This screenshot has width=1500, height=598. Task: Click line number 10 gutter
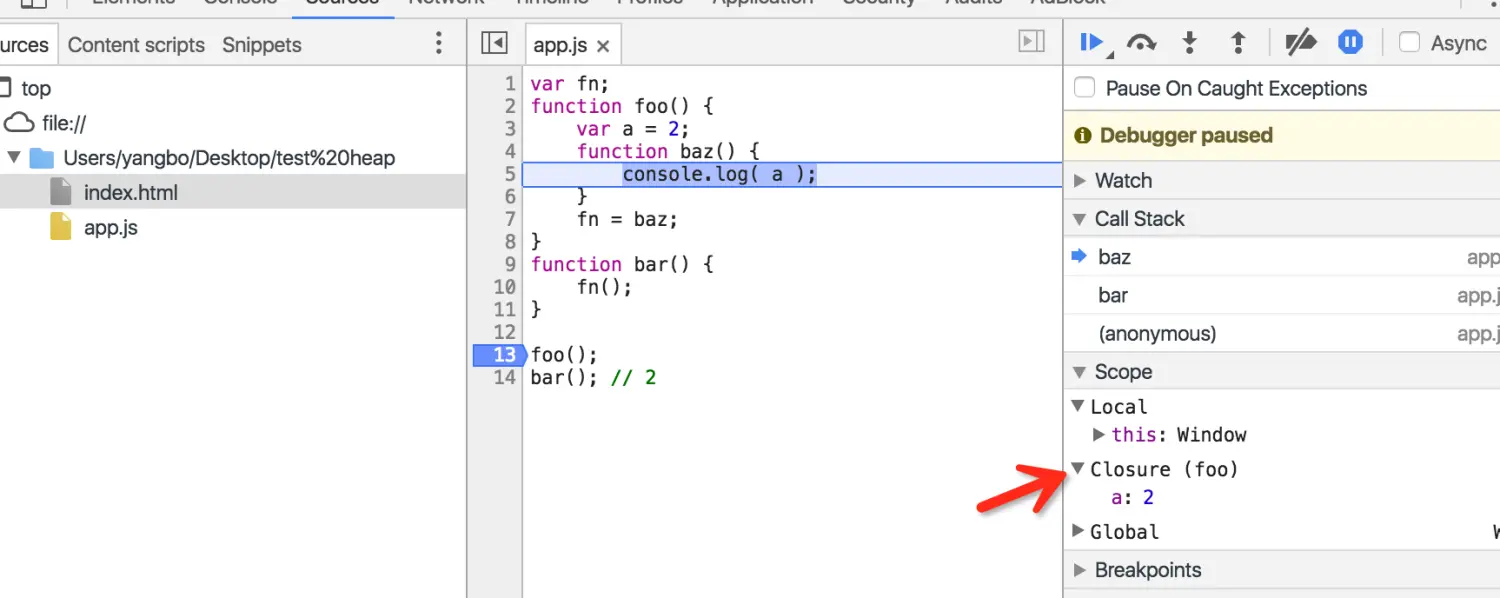click(504, 287)
